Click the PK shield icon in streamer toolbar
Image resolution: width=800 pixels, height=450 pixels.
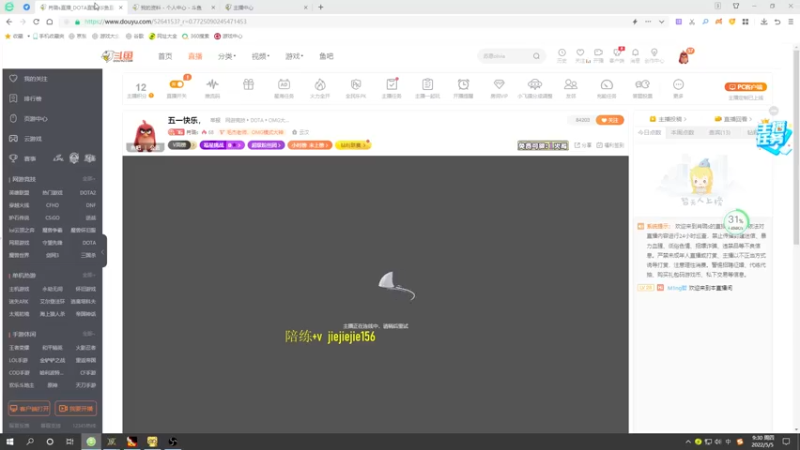coord(356,84)
